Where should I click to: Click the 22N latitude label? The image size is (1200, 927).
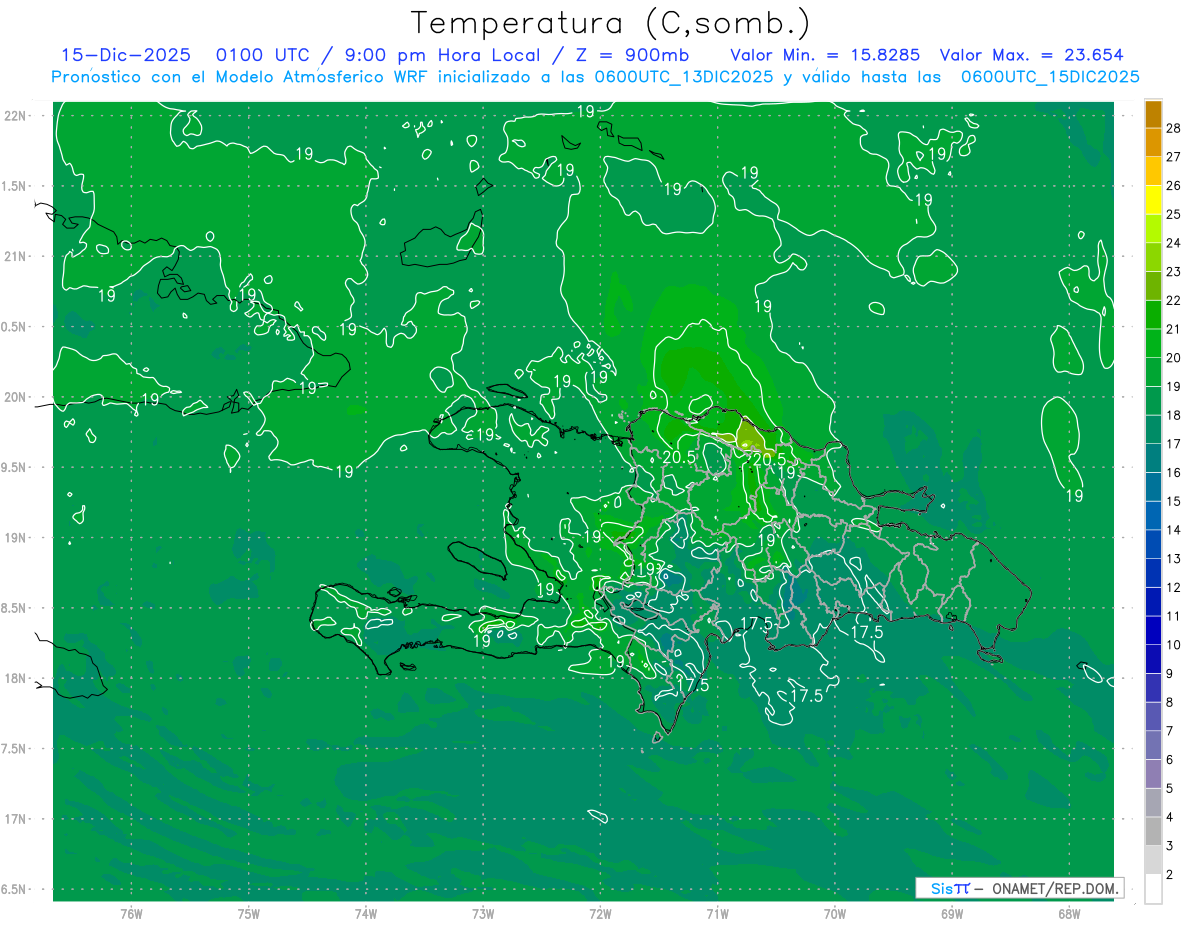pos(17,116)
